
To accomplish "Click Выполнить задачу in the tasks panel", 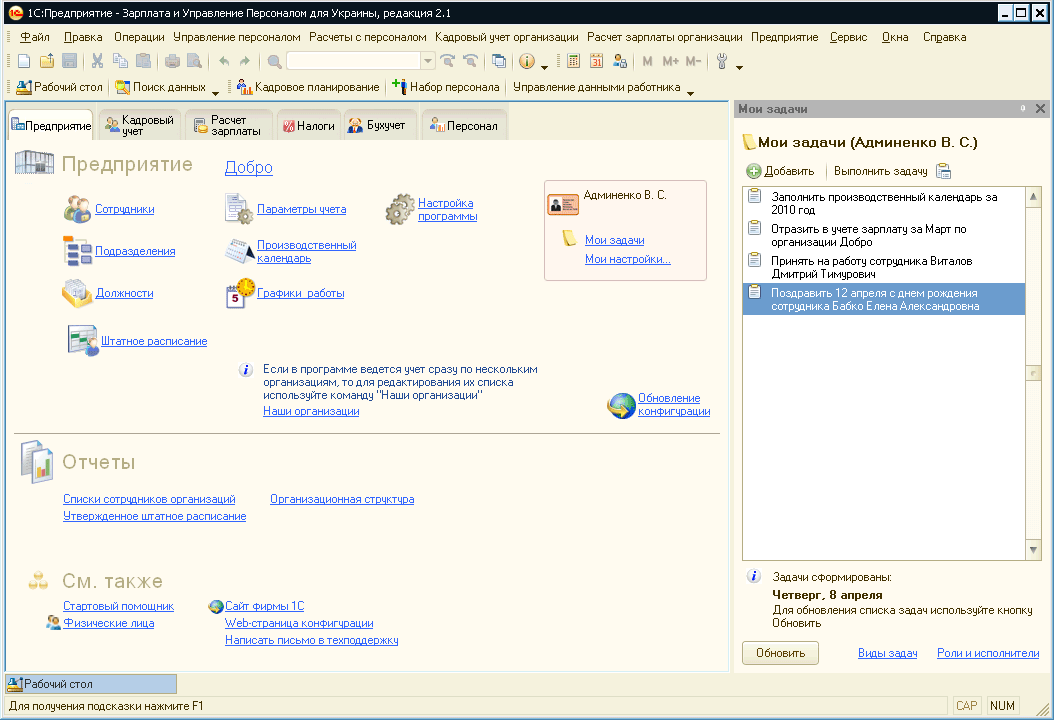I will 881,171.
